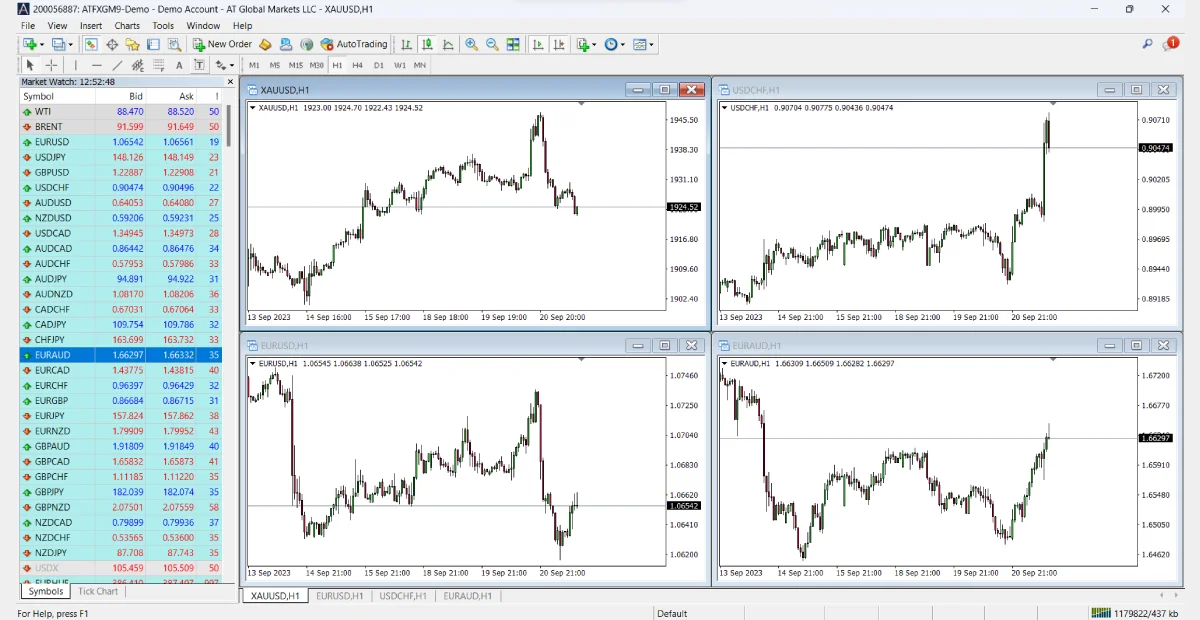This screenshot has width=1200, height=620.
Task: Enable chart auto scroll
Action: coord(536,44)
